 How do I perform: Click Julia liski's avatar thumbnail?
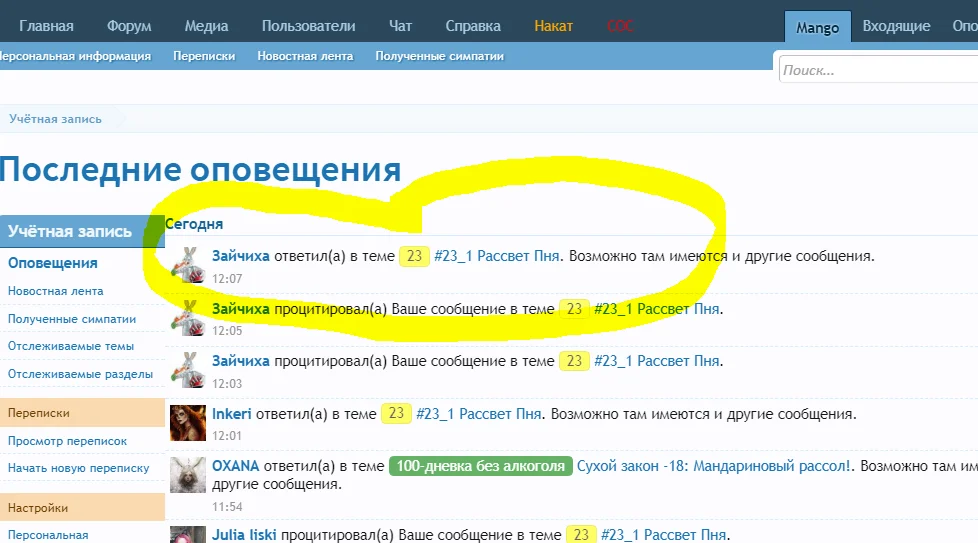(x=188, y=534)
